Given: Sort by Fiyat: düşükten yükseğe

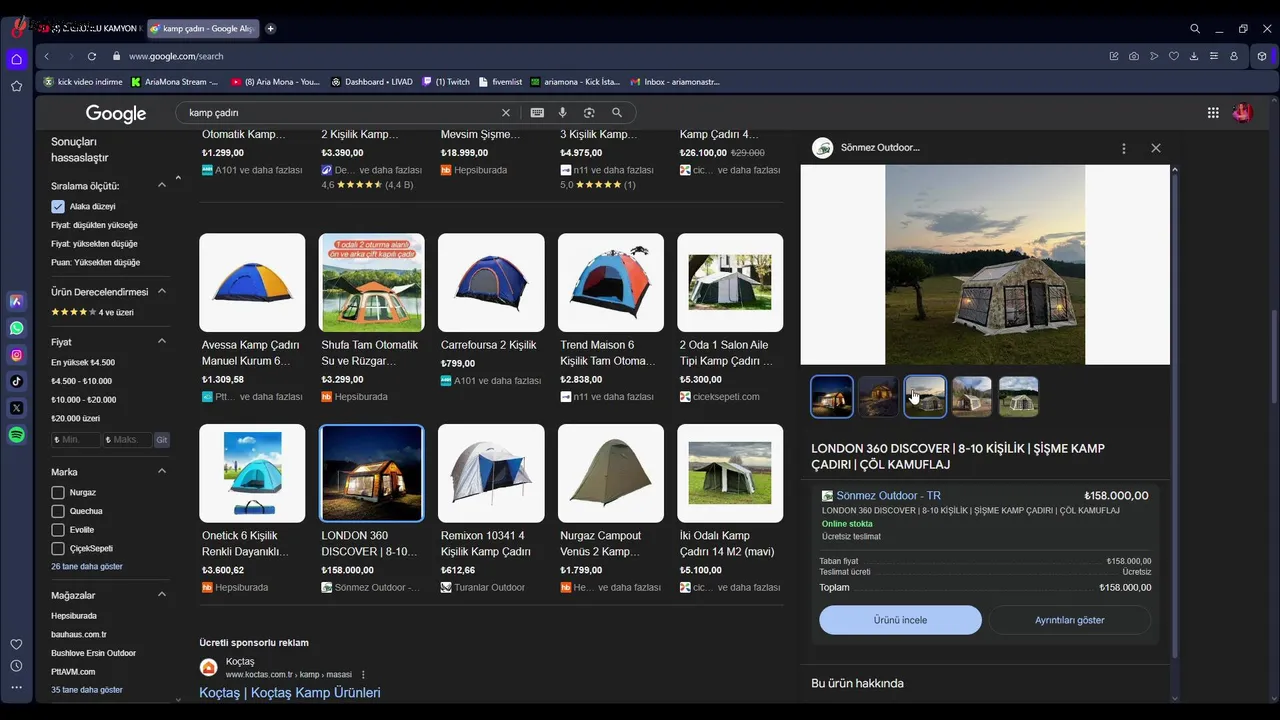Looking at the screenshot, I should tap(94, 225).
